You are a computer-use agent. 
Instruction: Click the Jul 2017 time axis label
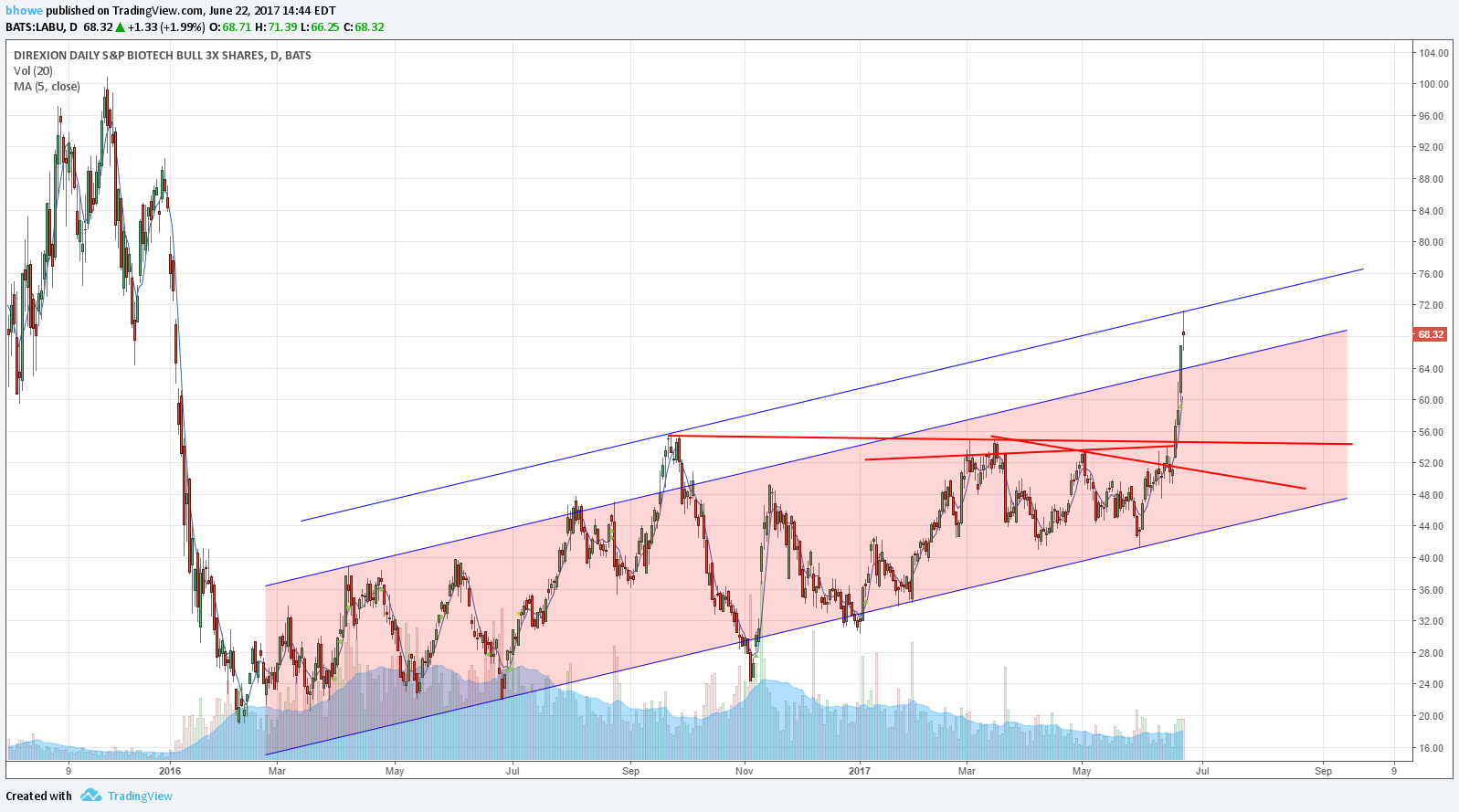[1202, 771]
